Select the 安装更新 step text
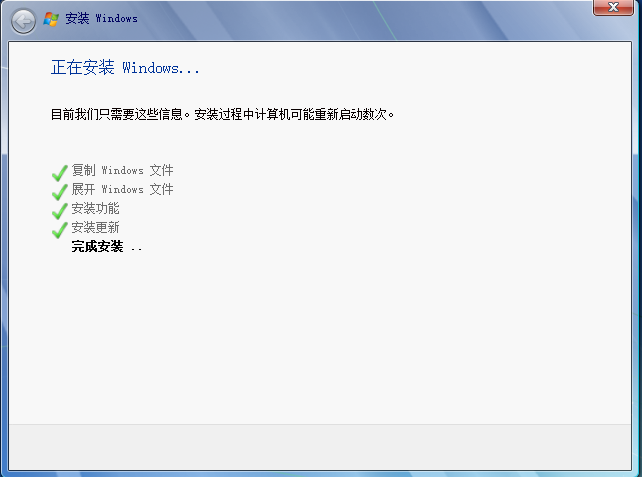This screenshot has width=642, height=477. (x=95, y=227)
